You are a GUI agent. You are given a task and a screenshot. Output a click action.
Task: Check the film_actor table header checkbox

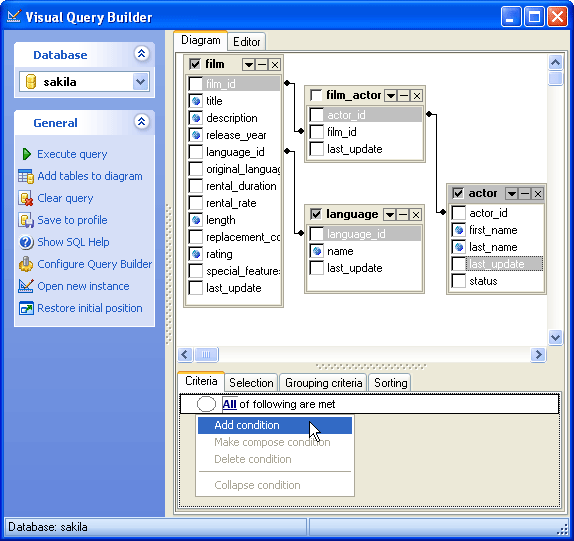[x=316, y=95]
